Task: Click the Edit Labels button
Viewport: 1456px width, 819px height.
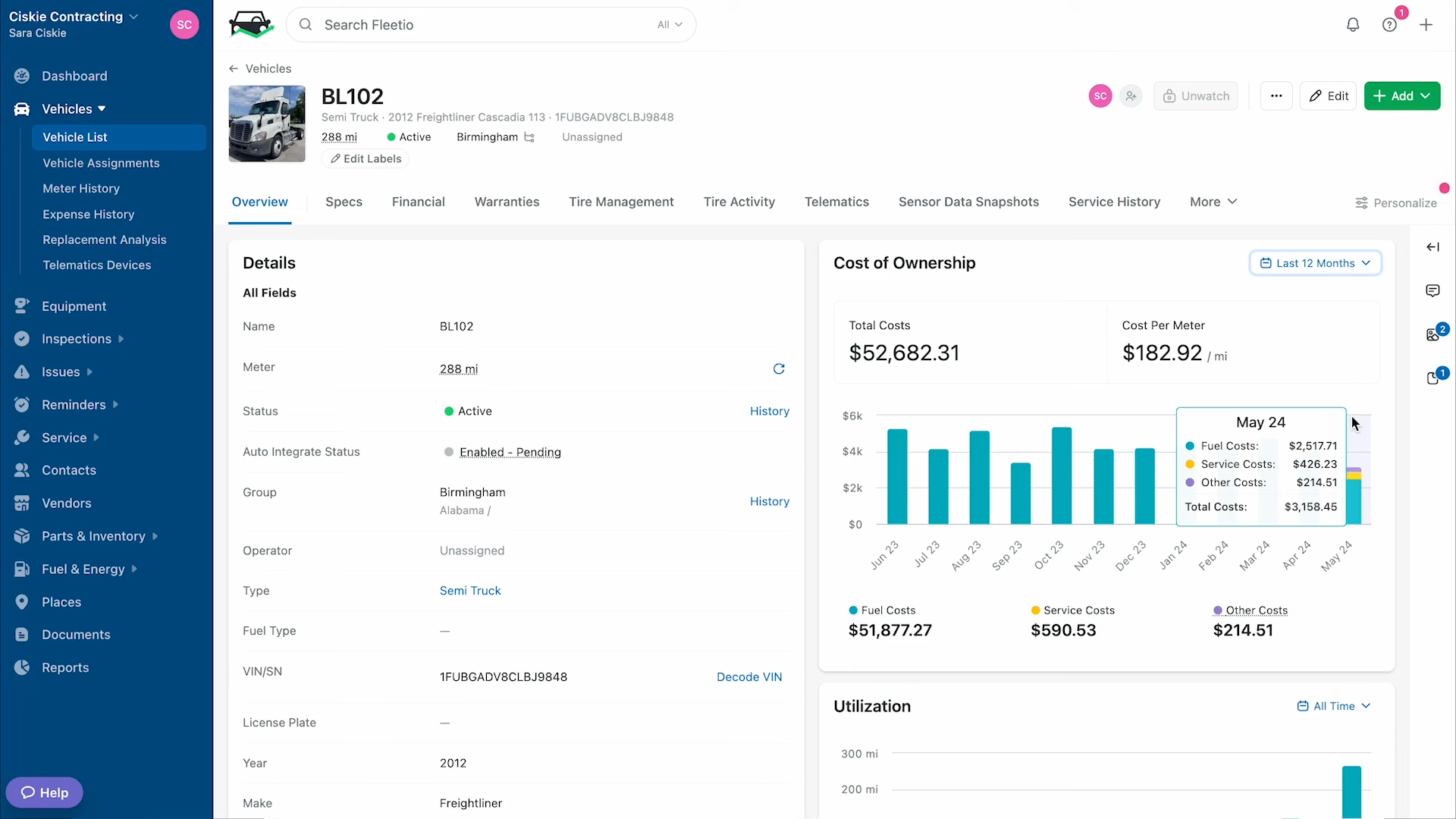Action: tap(366, 158)
